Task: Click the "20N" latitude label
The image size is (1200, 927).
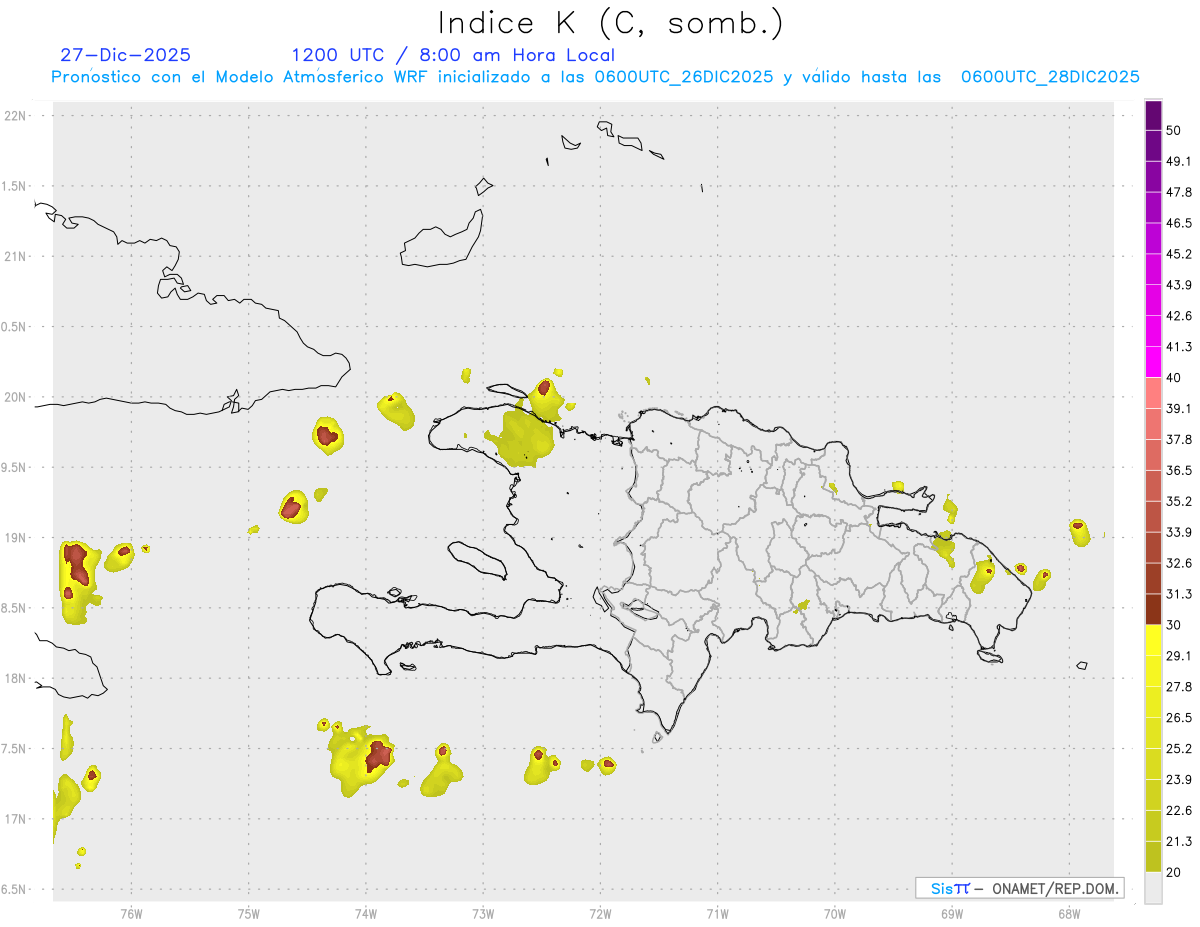Action: click(x=17, y=397)
